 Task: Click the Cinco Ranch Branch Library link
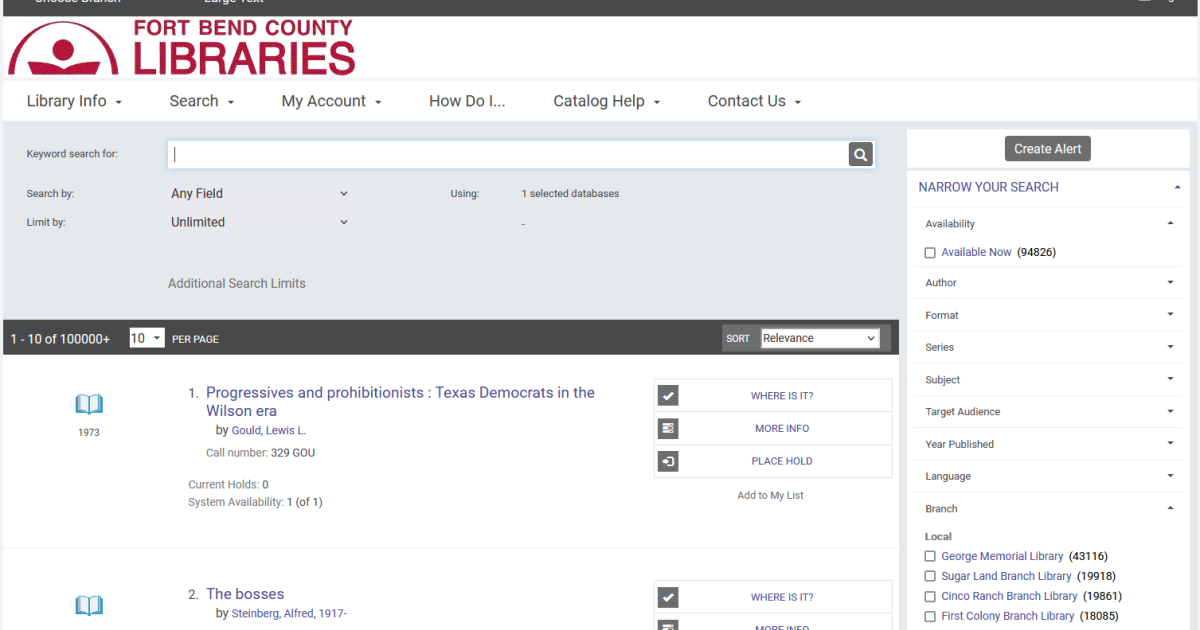coord(1009,596)
